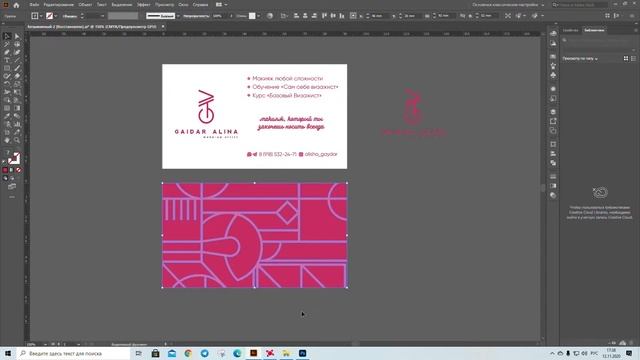640x360 pixels.
Task: Select the Shape Builder tool
Action: [7, 100]
